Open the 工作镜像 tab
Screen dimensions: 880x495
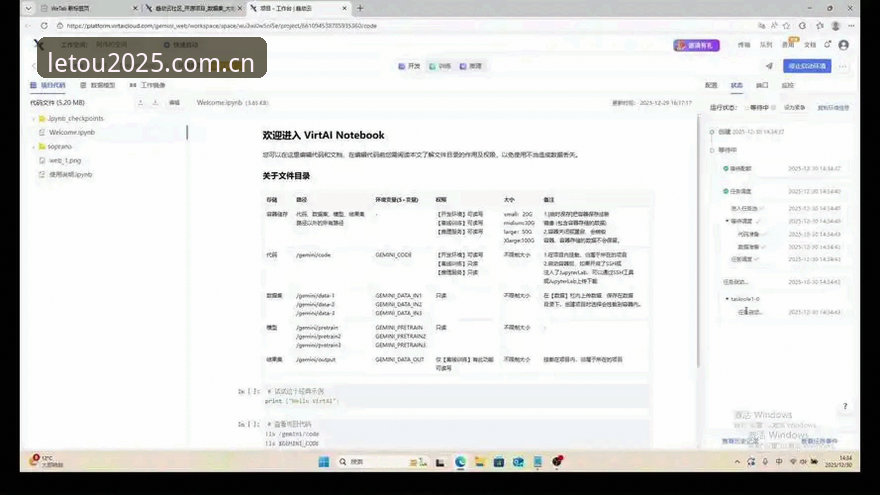click(x=148, y=85)
